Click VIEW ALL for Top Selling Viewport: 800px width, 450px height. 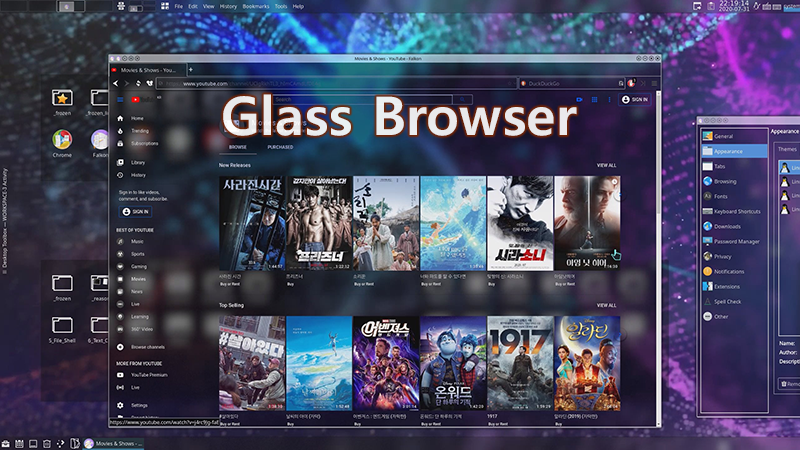click(607, 305)
